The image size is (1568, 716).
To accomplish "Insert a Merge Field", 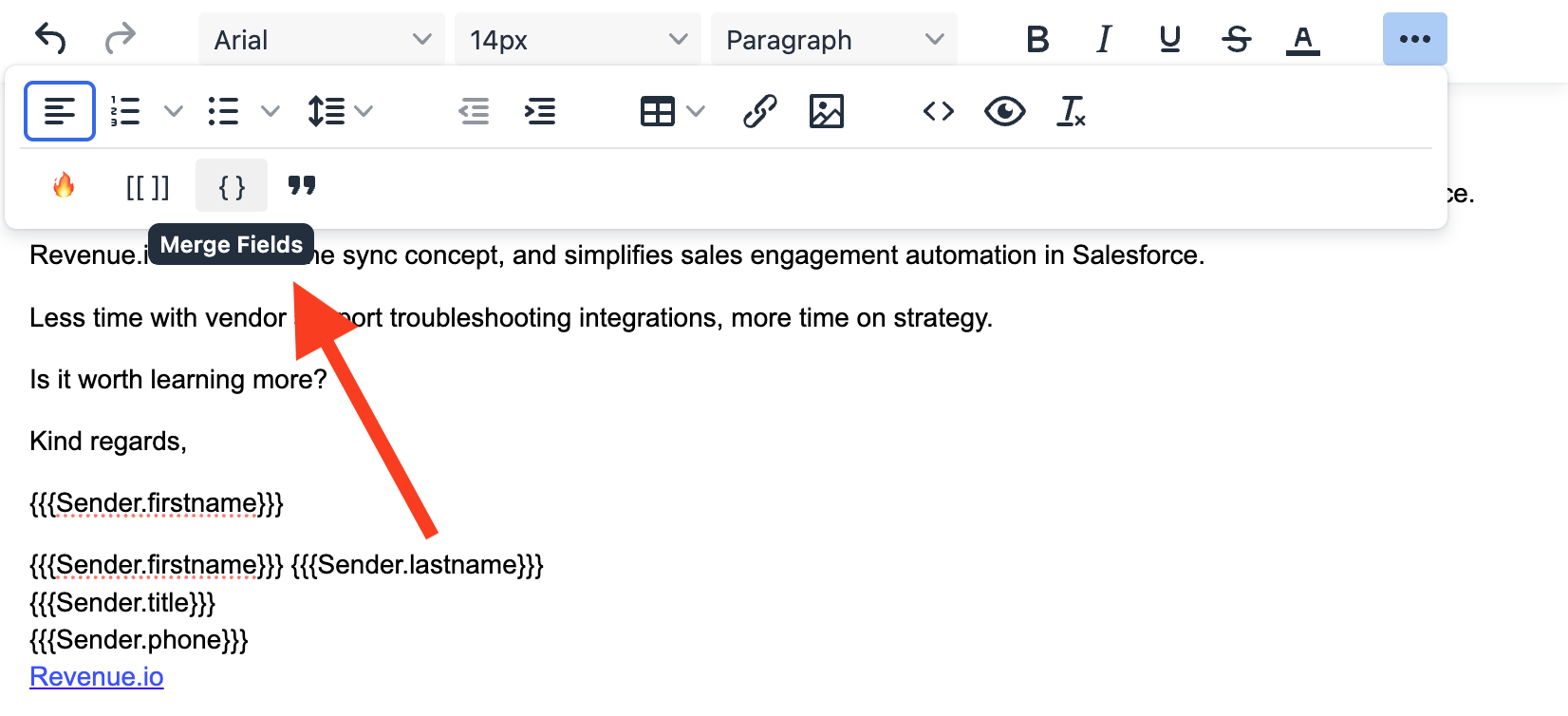I will [231, 185].
